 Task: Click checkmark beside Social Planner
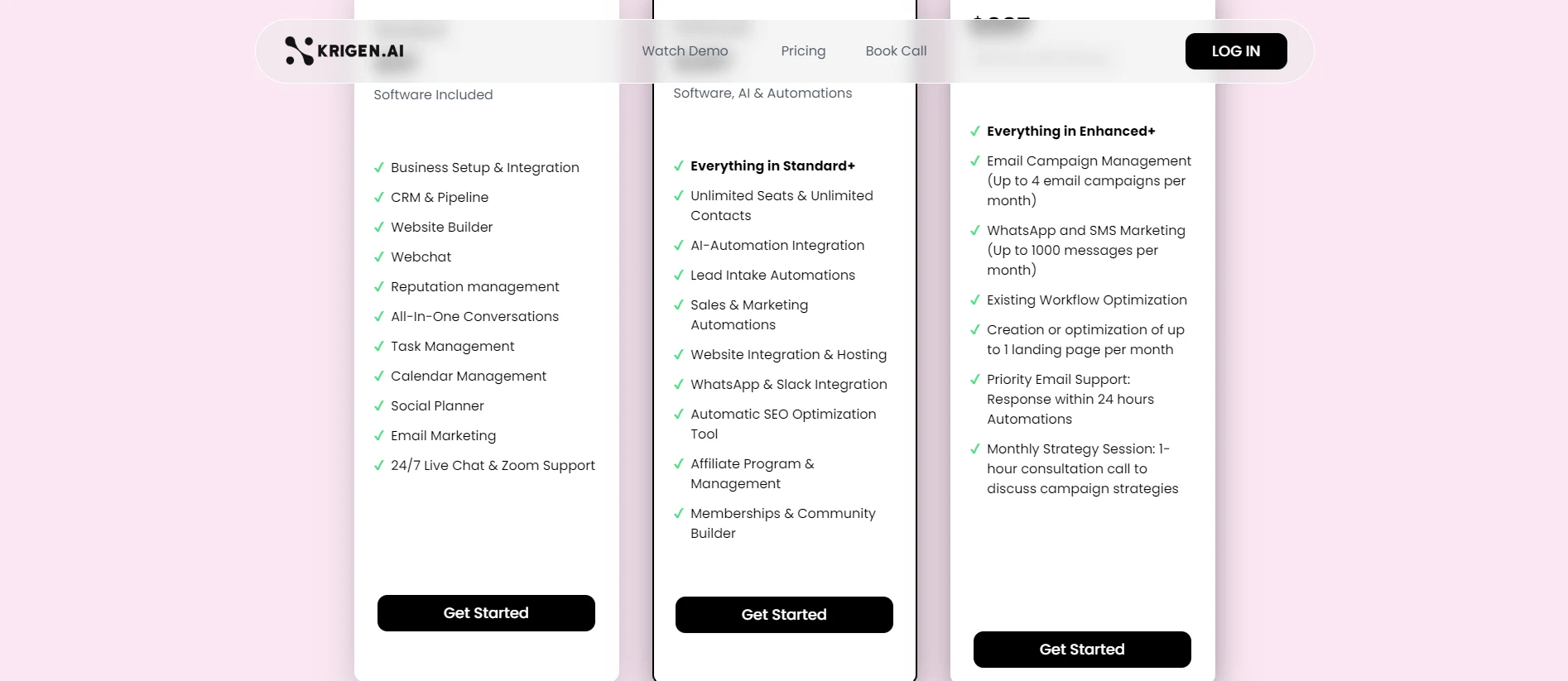point(378,405)
